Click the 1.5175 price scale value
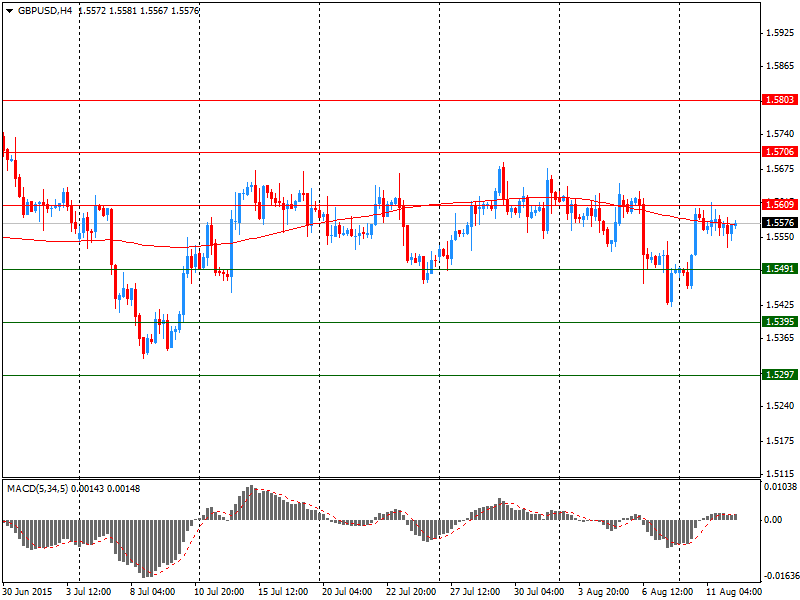Image resolution: width=800 pixels, height=600 pixels. [x=781, y=441]
